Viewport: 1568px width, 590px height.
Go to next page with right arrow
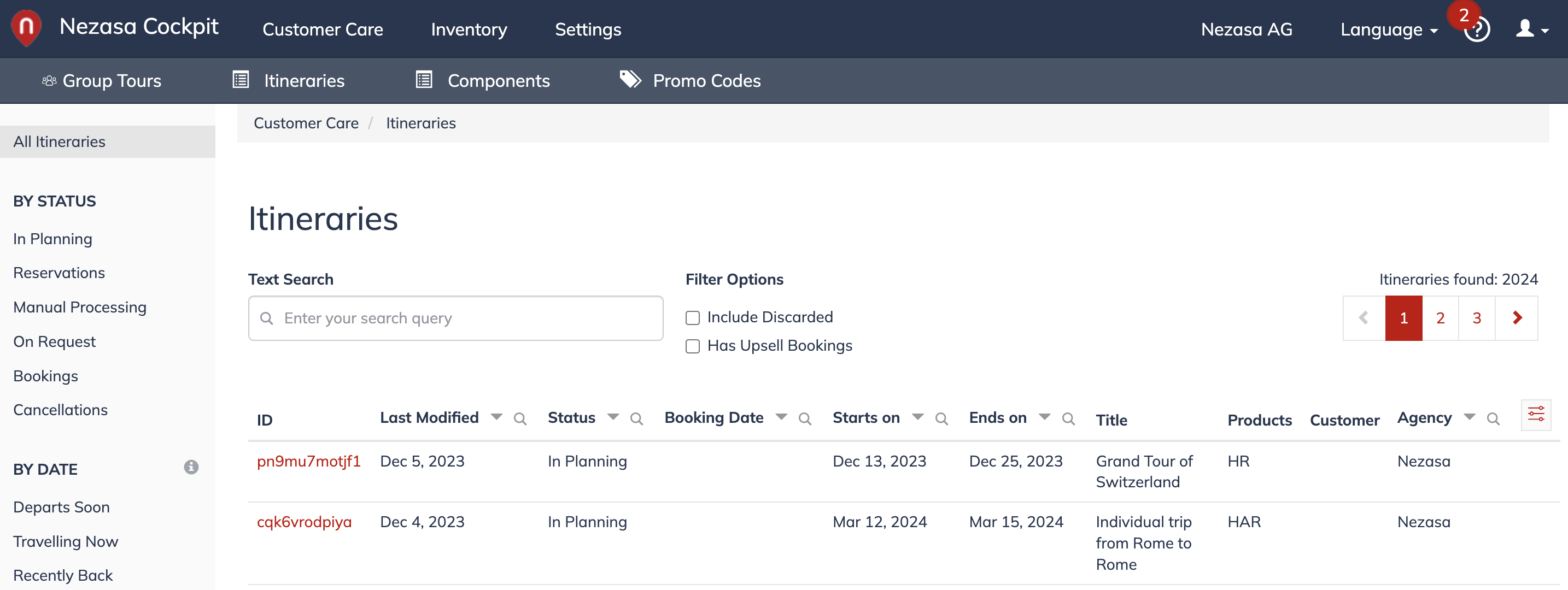(1517, 318)
